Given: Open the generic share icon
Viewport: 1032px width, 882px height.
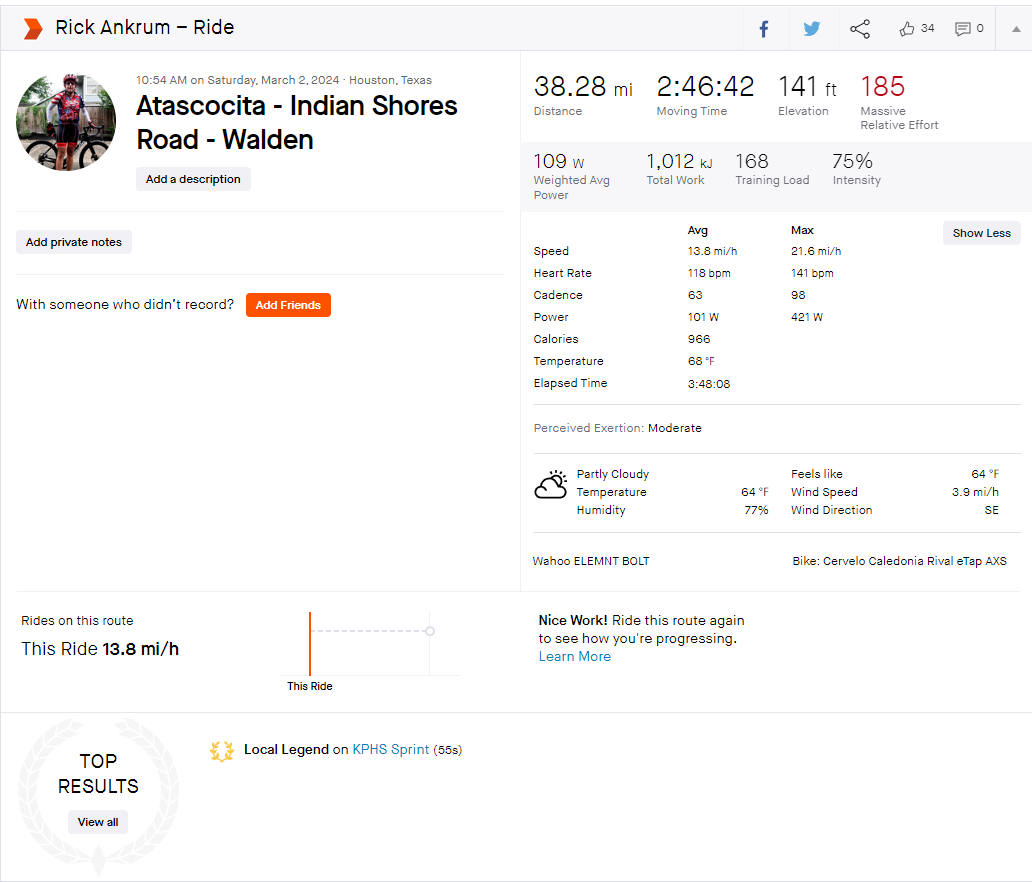Looking at the screenshot, I should click(860, 28).
